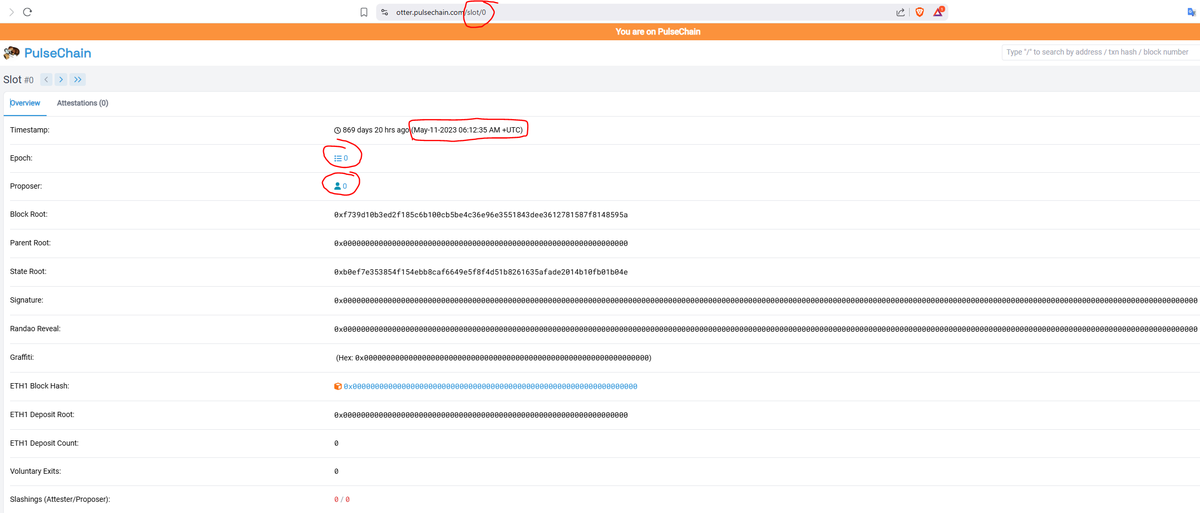Click the otter.pulsechain.com address bar URL
The width and height of the screenshot is (1200, 513).
440,12
